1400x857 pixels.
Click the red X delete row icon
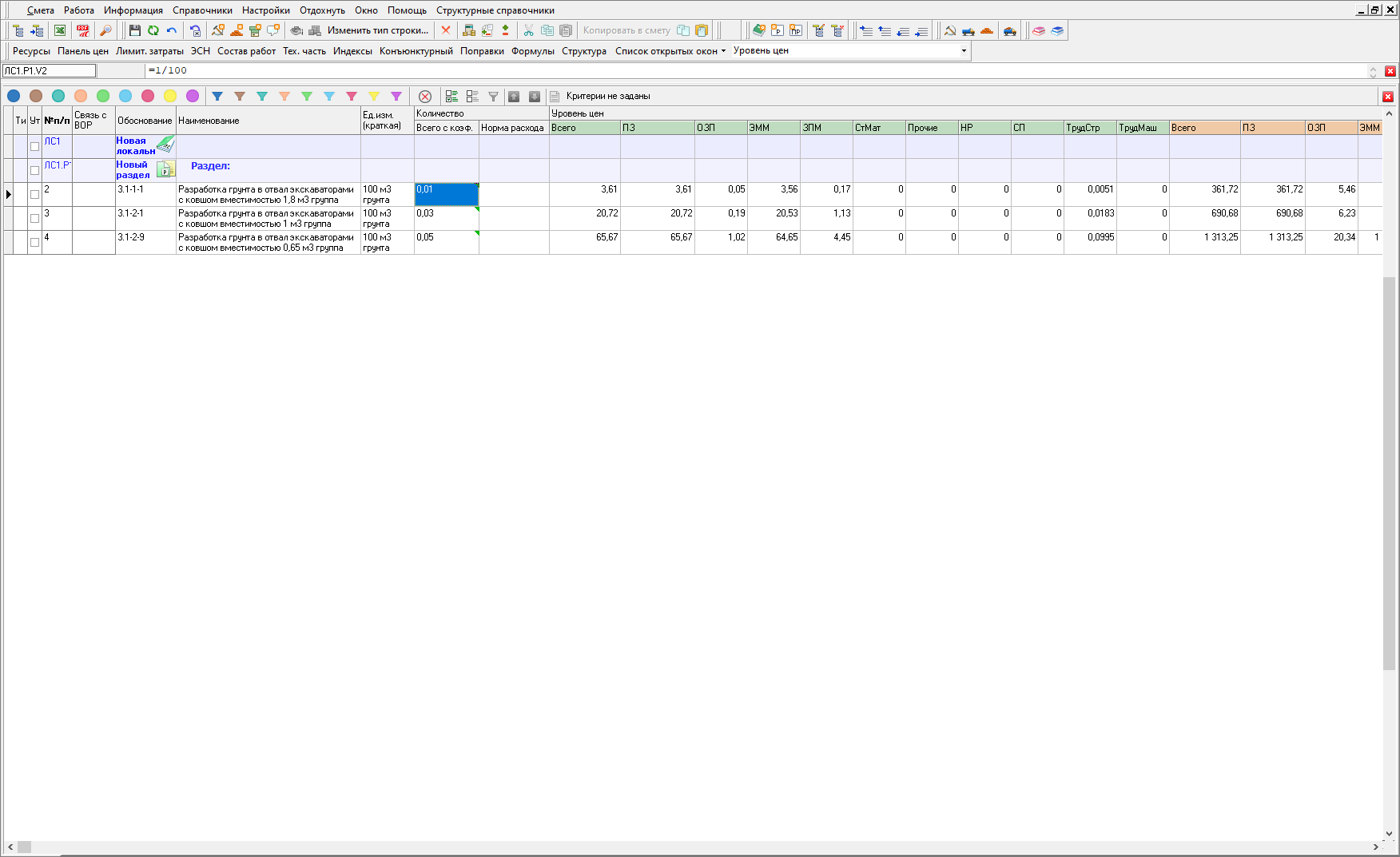[446, 30]
